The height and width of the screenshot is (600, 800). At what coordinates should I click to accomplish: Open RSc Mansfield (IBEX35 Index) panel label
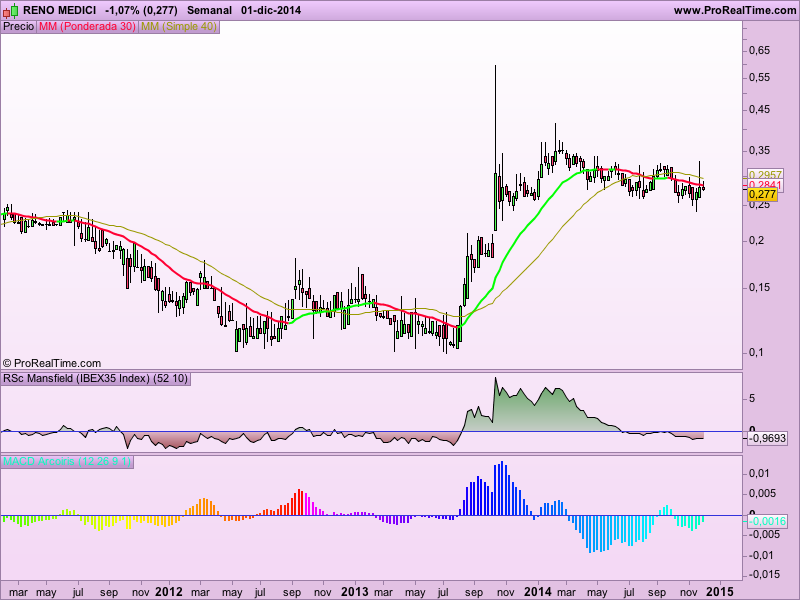pos(96,379)
